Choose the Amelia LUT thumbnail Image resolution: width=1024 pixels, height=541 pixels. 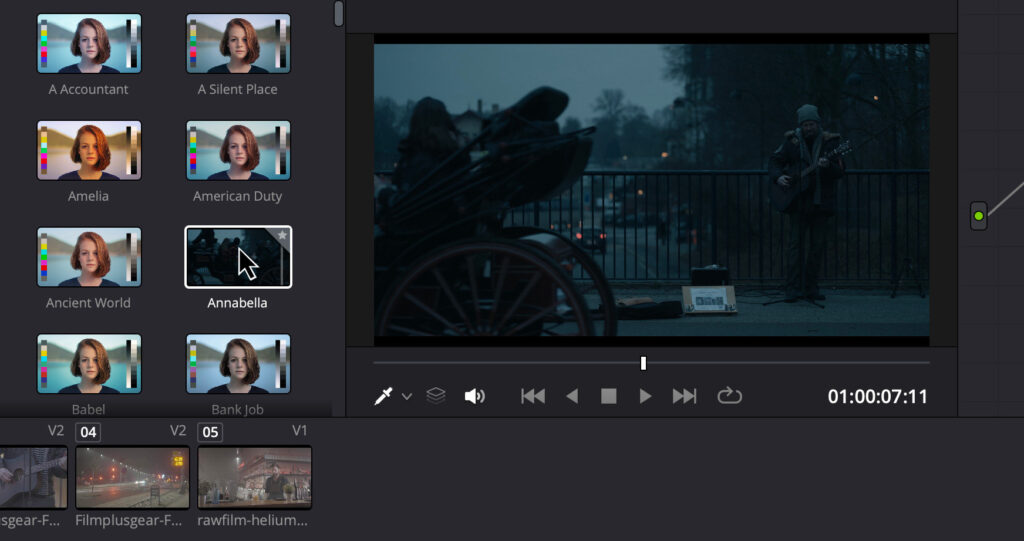[x=89, y=150]
